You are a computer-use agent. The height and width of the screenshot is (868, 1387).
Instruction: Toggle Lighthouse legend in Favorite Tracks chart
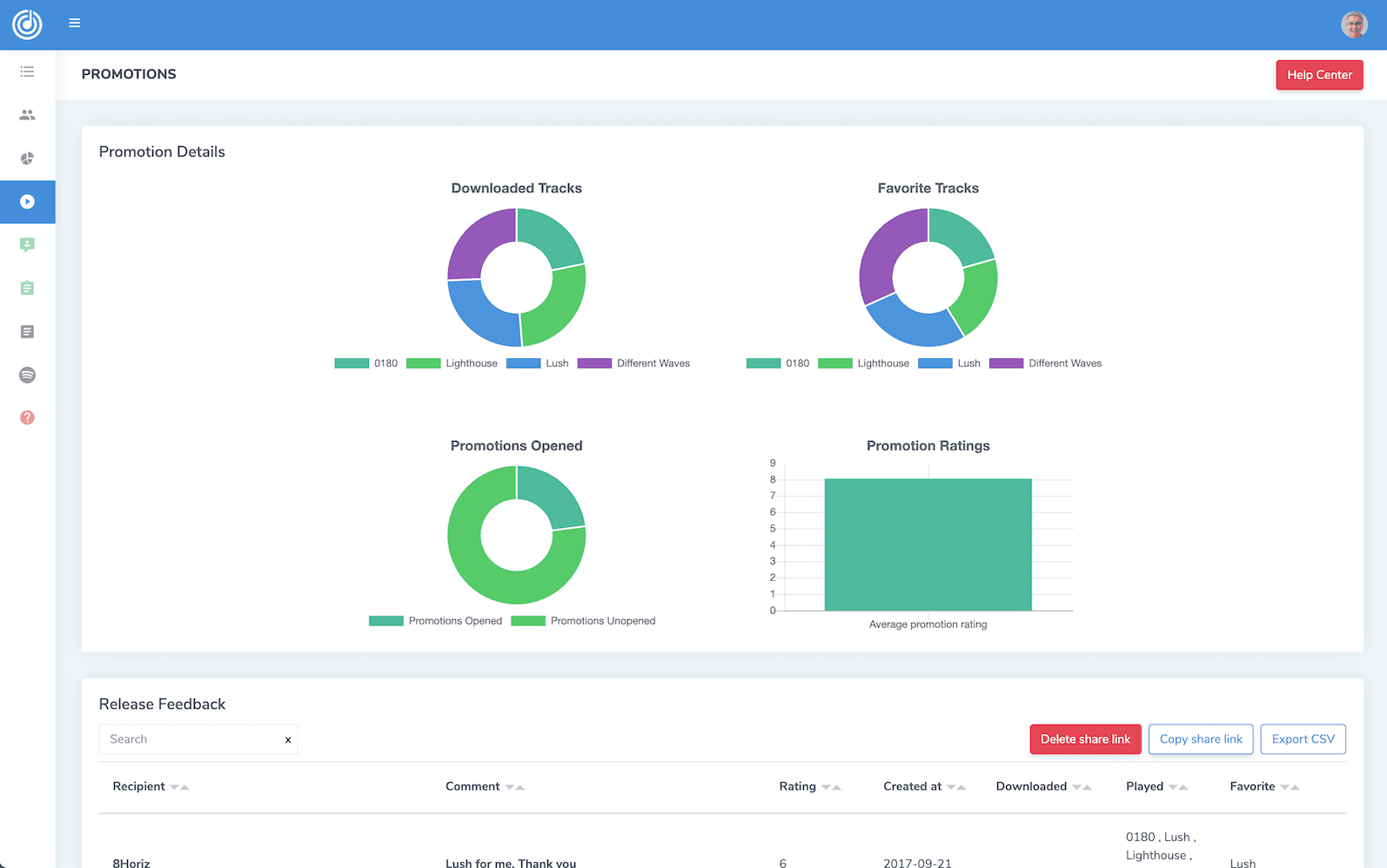click(863, 364)
